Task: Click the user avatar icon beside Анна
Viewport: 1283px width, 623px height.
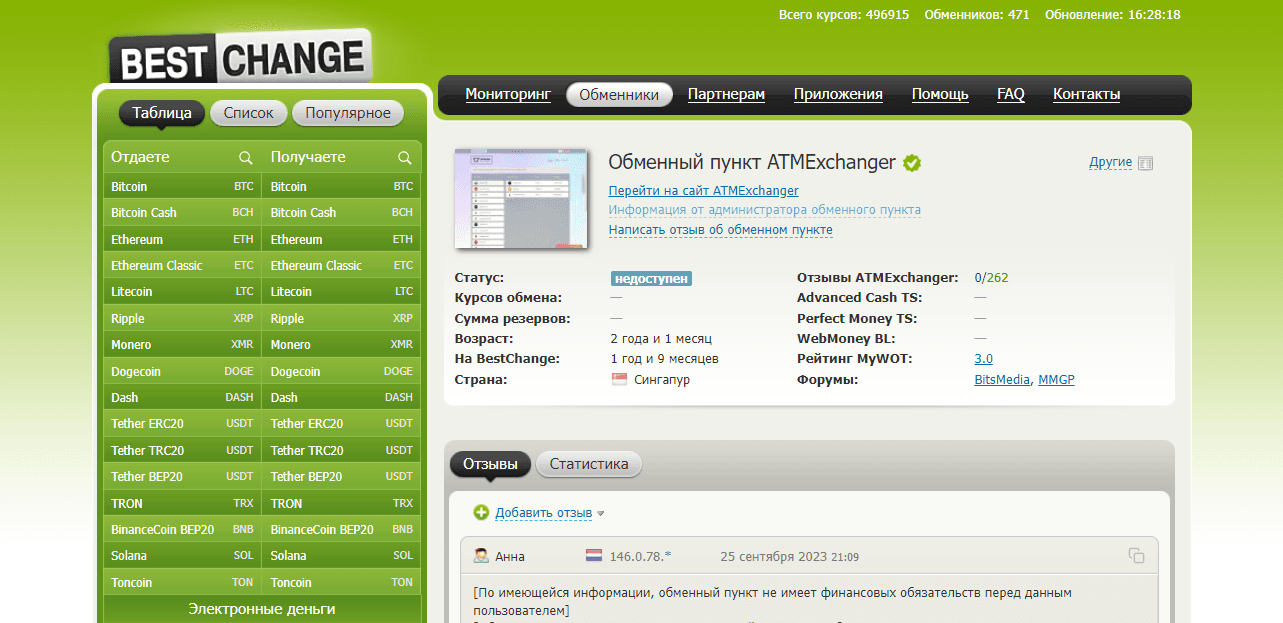Action: tap(481, 556)
